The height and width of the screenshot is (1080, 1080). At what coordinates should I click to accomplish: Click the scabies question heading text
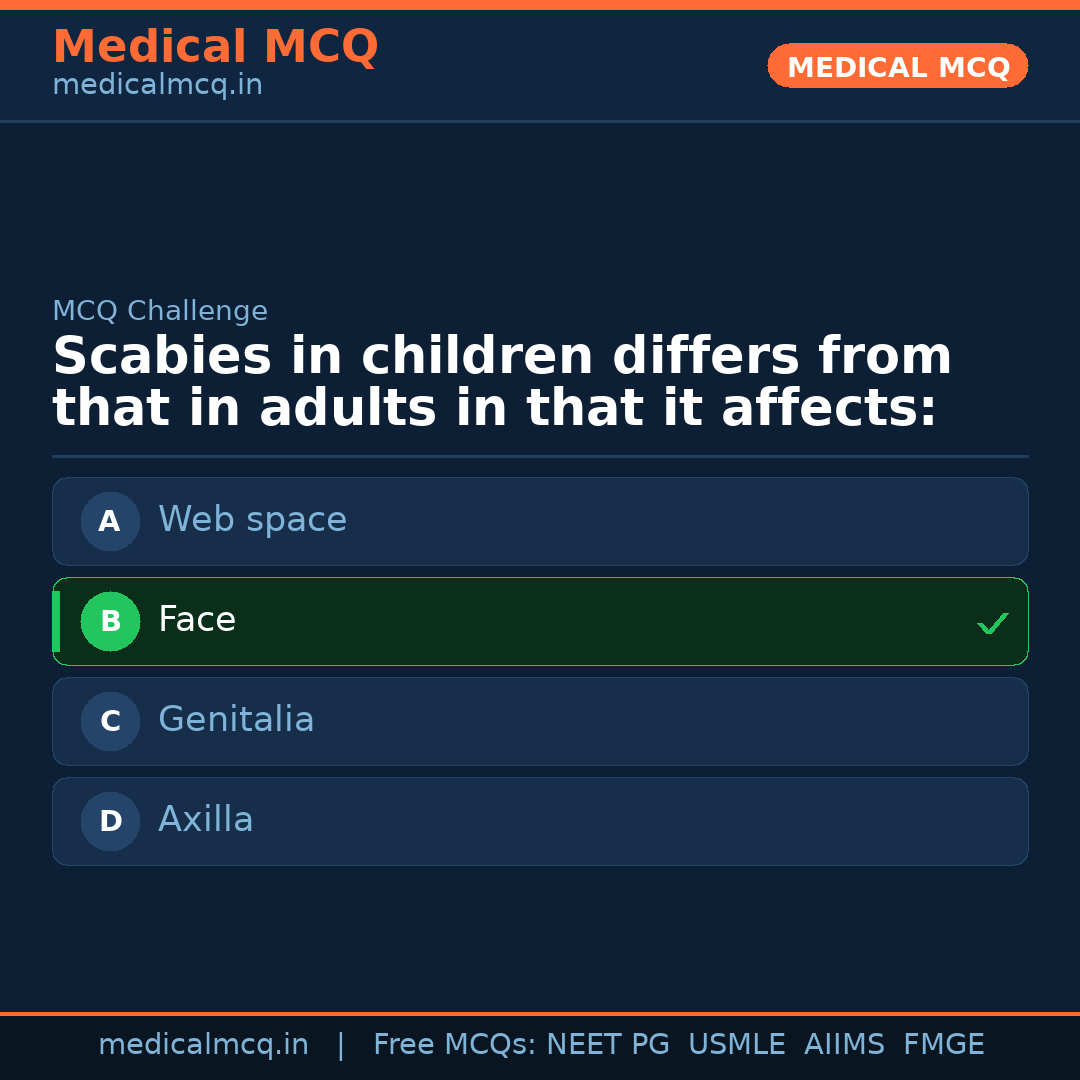501,383
